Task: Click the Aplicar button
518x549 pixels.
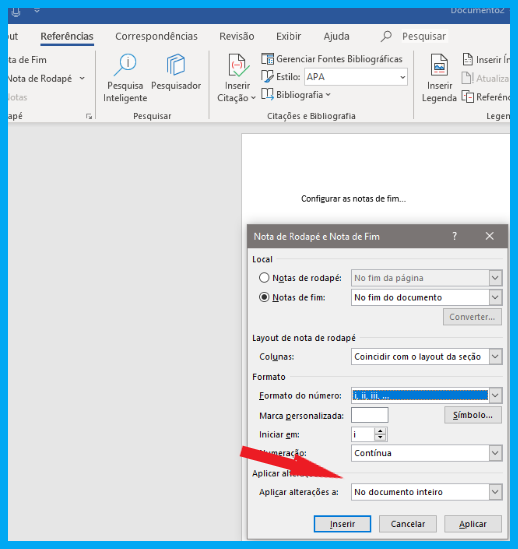Action: pos(473,524)
